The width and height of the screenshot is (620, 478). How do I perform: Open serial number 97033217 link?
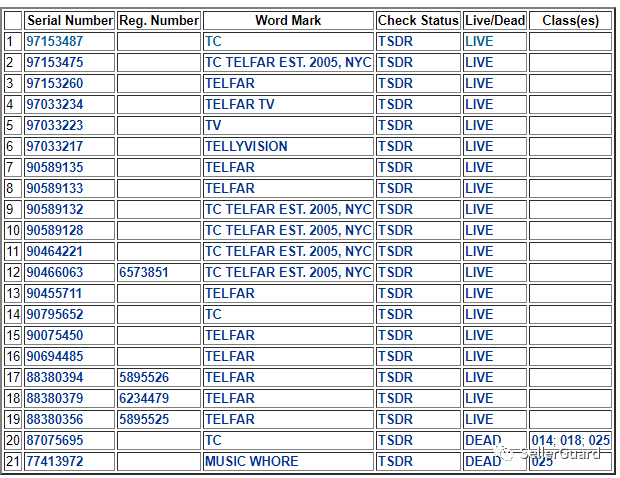point(55,146)
